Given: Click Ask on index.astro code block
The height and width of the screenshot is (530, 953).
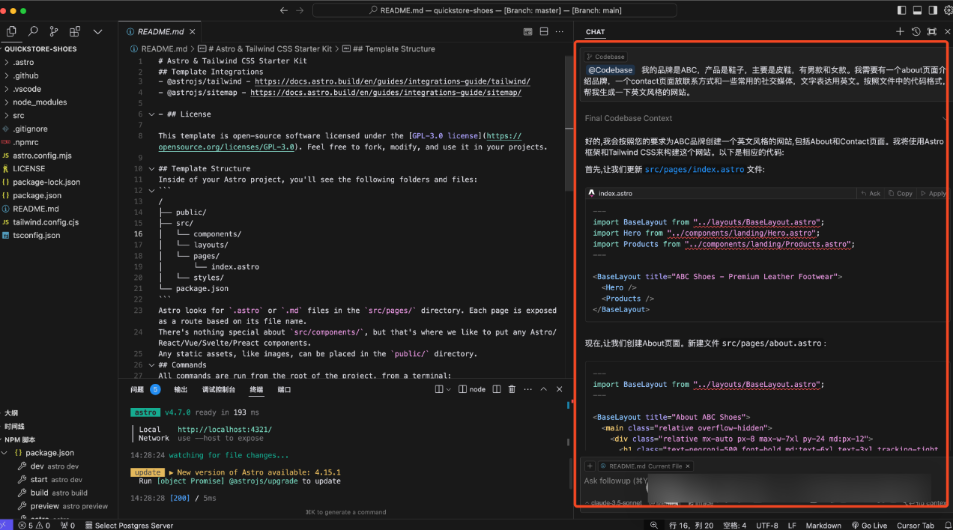Looking at the screenshot, I should tap(871, 193).
